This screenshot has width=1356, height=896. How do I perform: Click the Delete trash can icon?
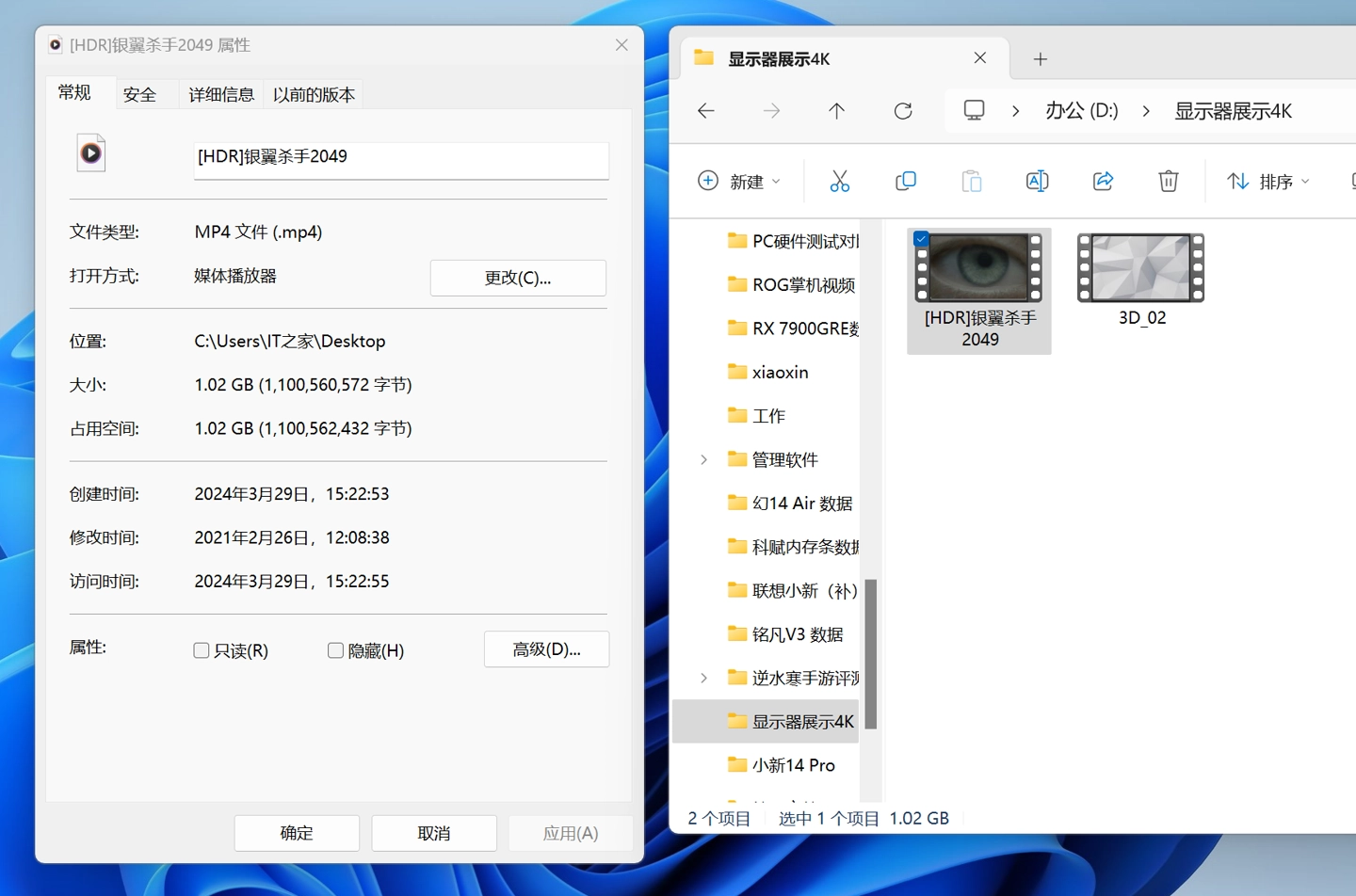coord(1168,181)
